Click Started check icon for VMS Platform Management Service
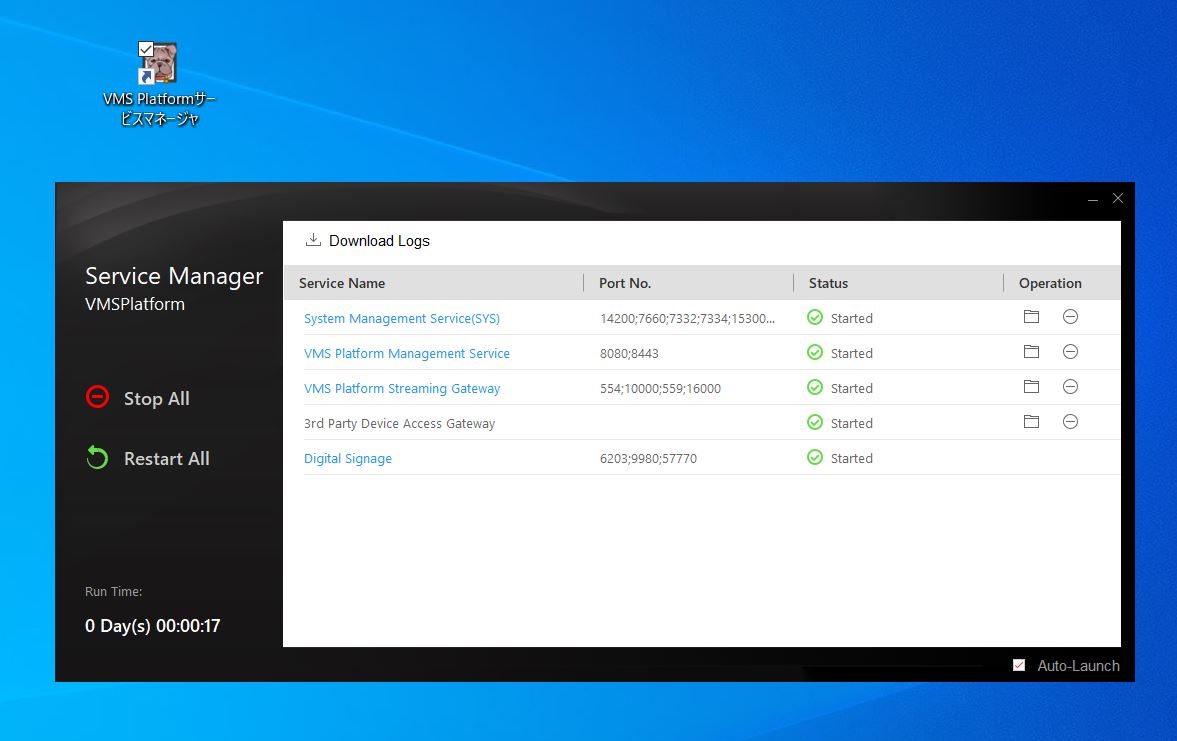This screenshot has height=741, width=1177. click(x=814, y=352)
